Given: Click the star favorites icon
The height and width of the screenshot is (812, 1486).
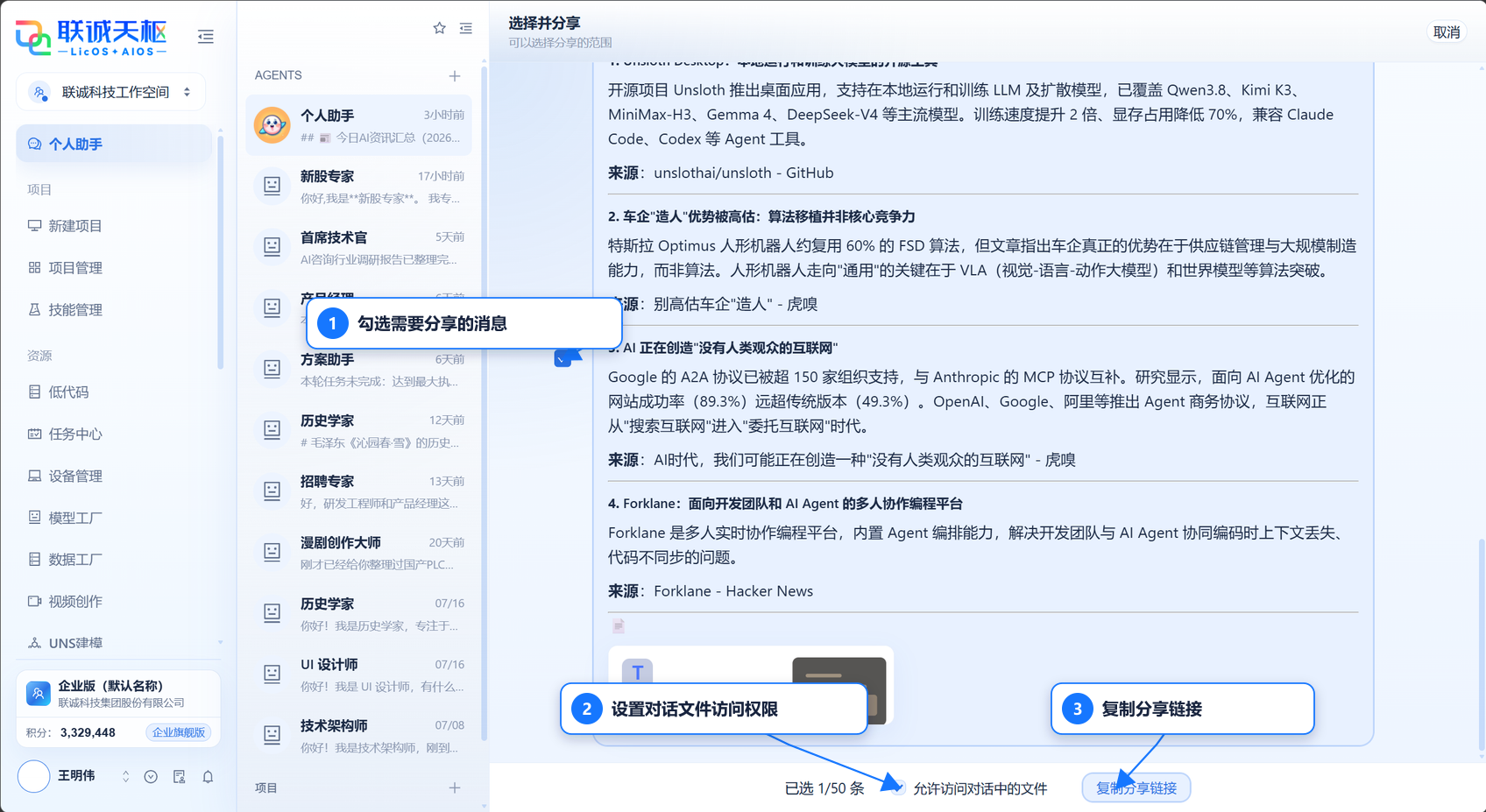Looking at the screenshot, I should [440, 28].
